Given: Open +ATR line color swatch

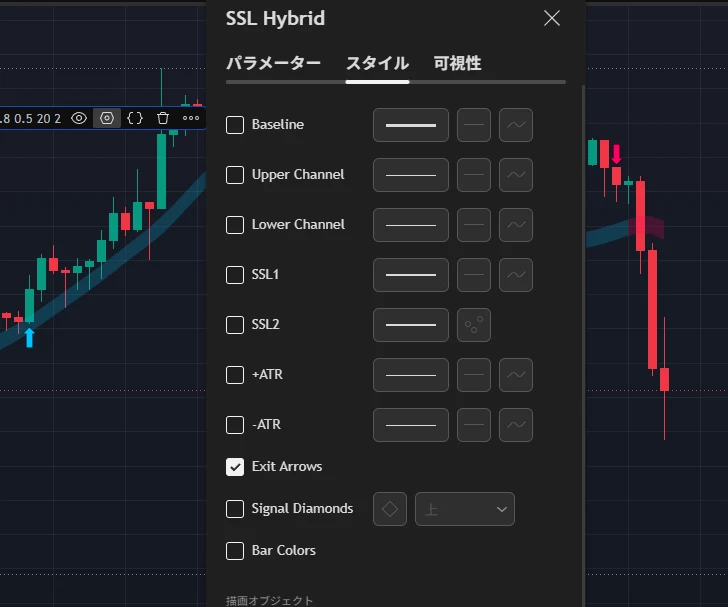Looking at the screenshot, I should coord(411,375).
